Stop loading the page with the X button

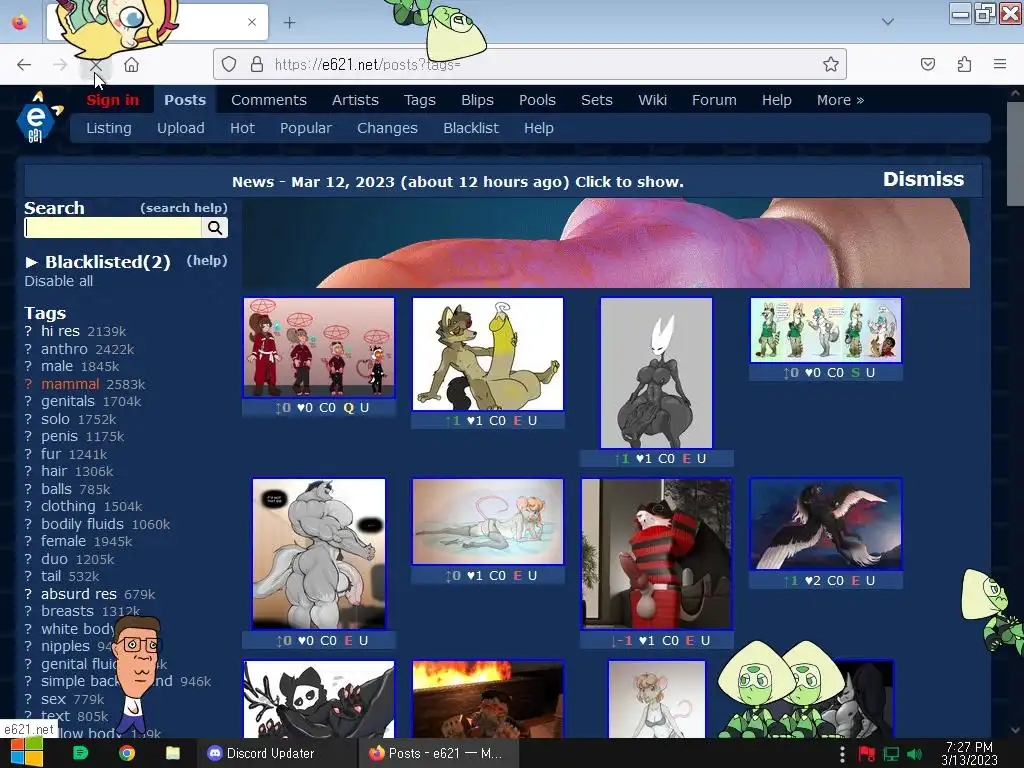coord(95,65)
